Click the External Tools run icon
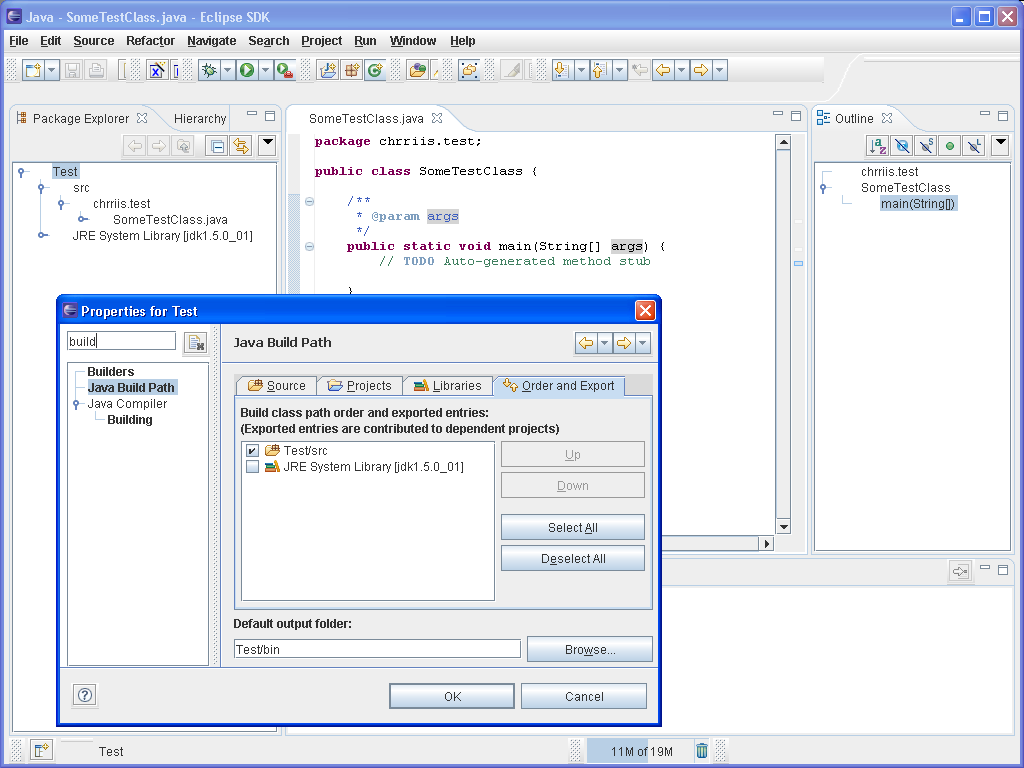 pyautogui.click(x=285, y=70)
